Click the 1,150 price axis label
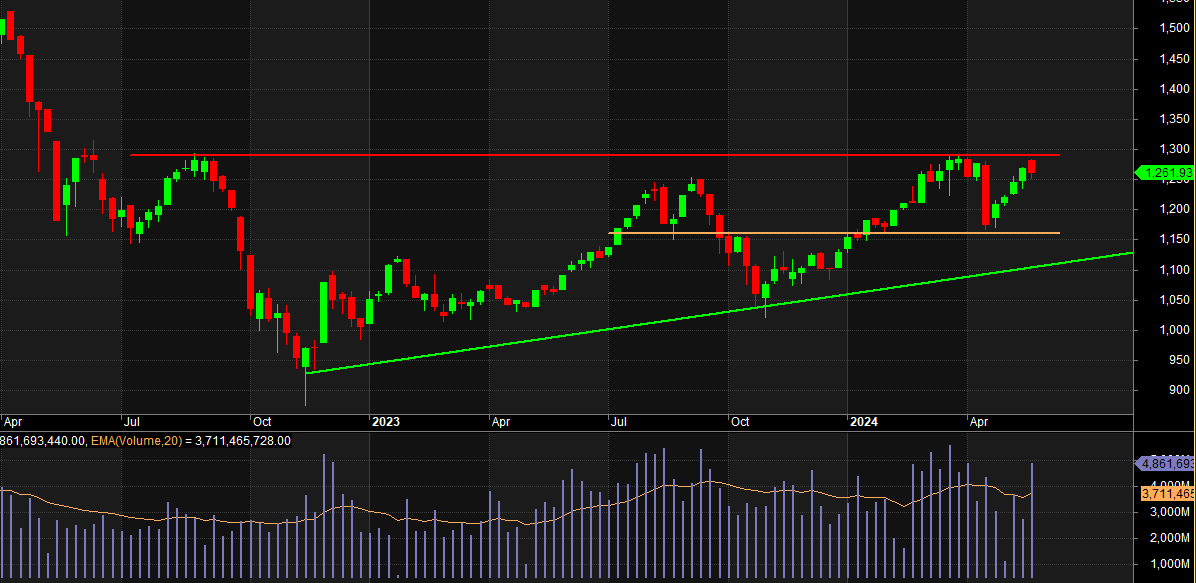 [x=1174, y=240]
